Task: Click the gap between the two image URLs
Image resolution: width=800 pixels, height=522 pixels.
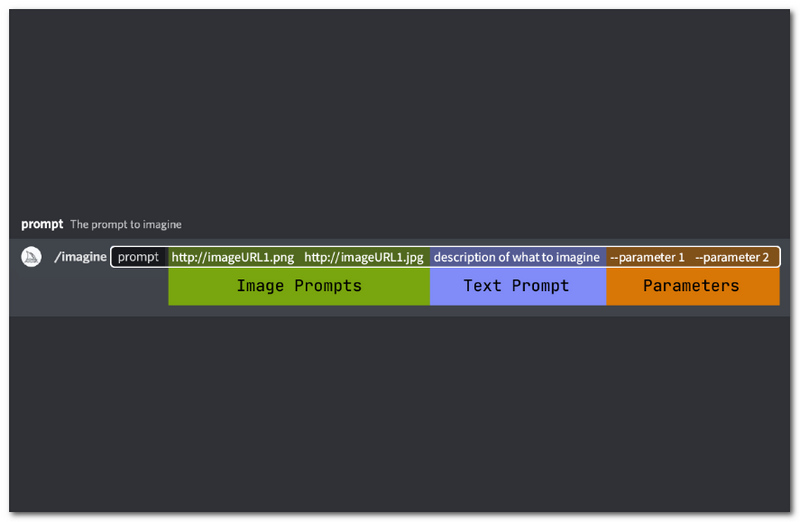Action: pos(299,257)
